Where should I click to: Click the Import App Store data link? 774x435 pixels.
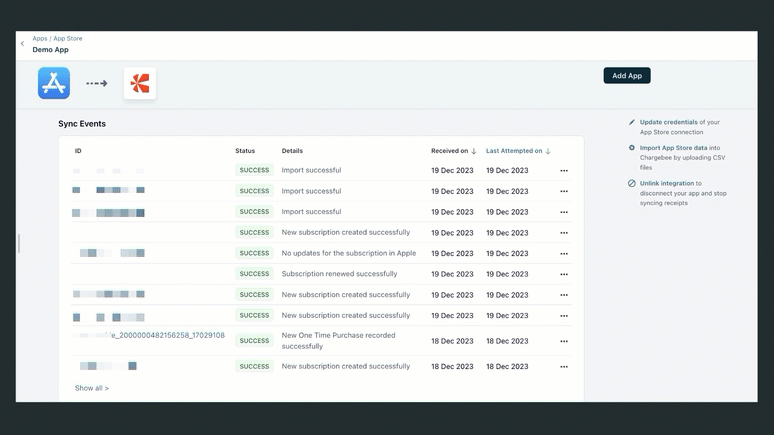673,148
